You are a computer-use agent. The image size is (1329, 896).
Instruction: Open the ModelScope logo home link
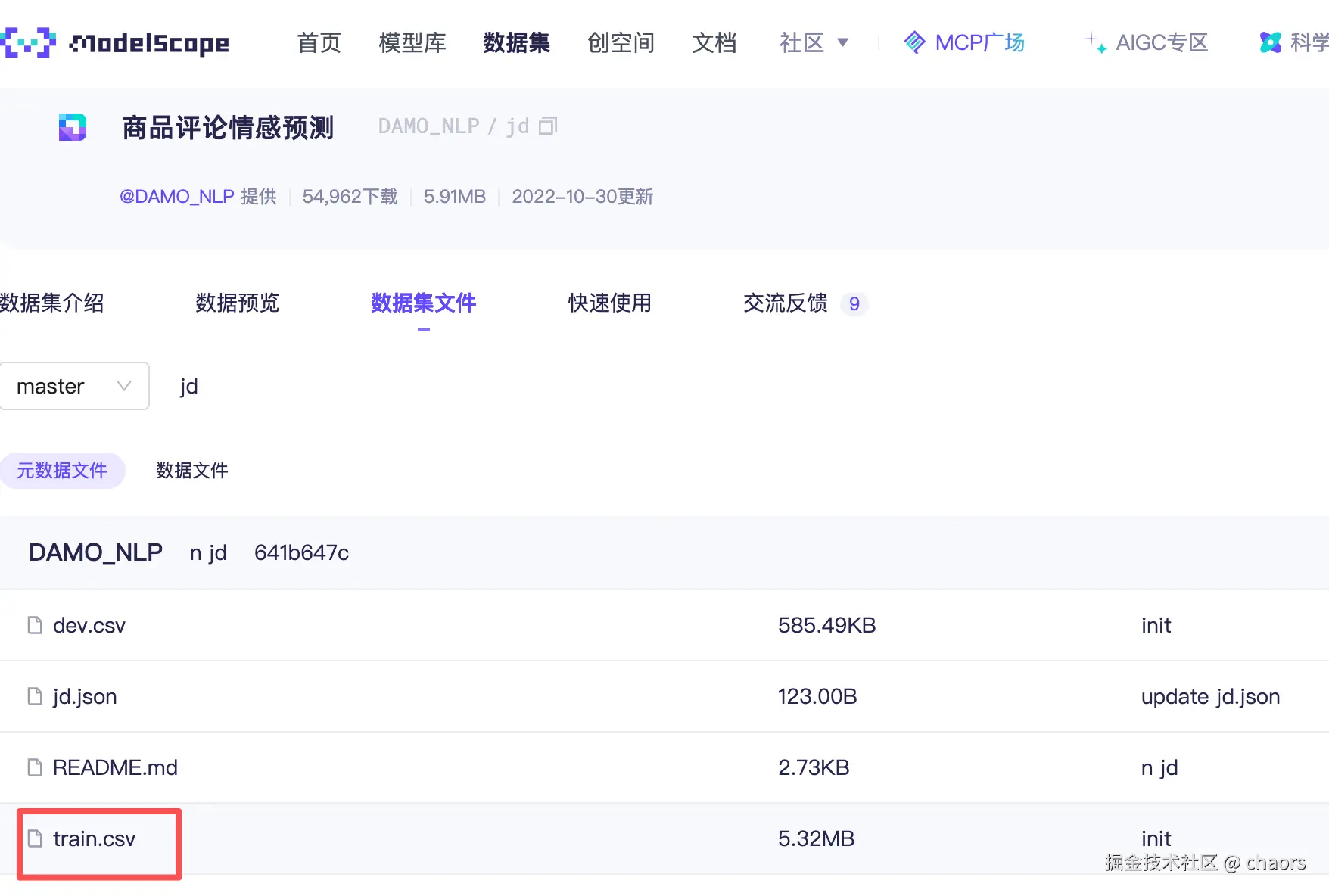114,43
